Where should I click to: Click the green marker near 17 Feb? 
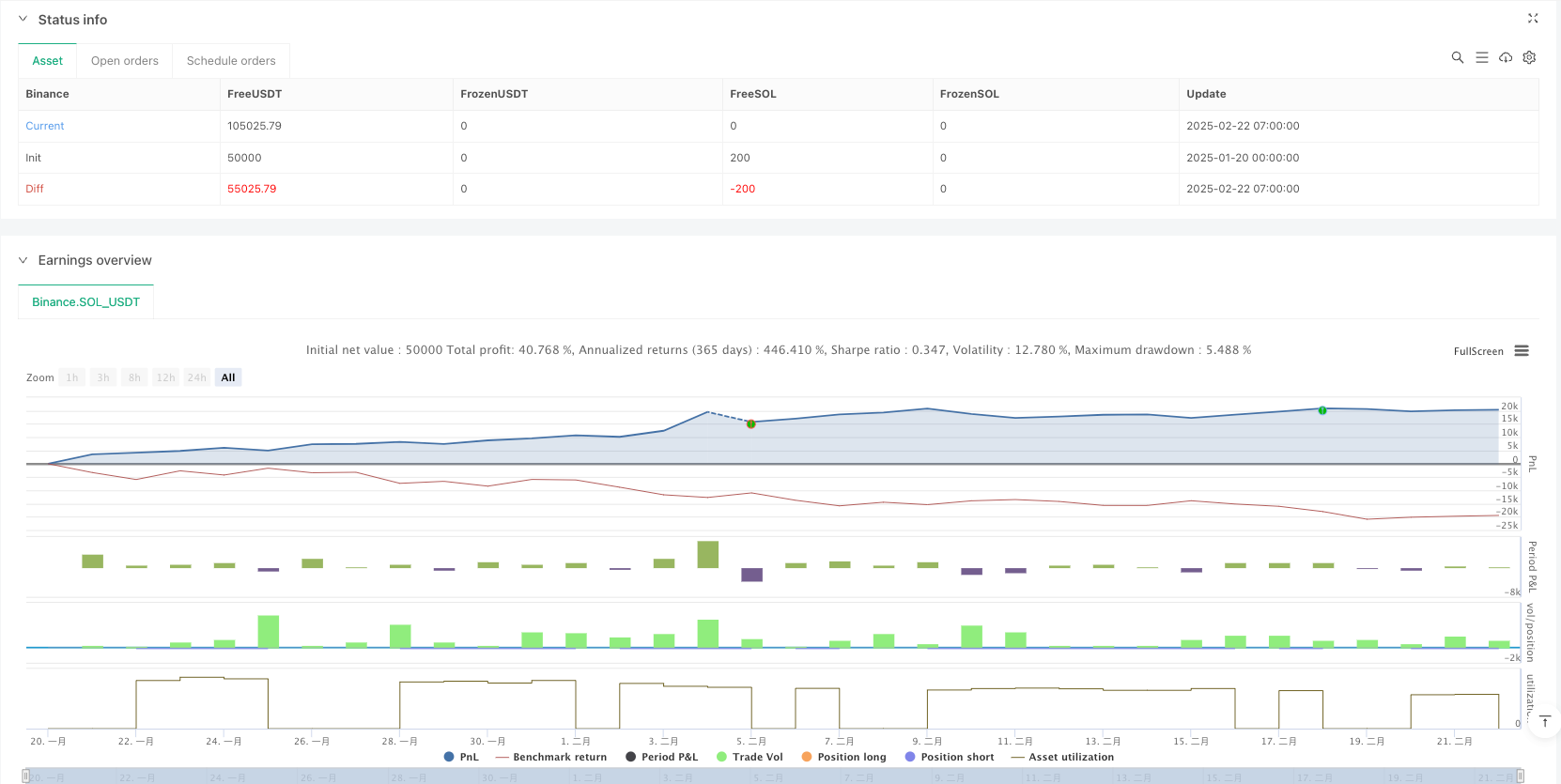pyautogui.click(x=1322, y=410)
